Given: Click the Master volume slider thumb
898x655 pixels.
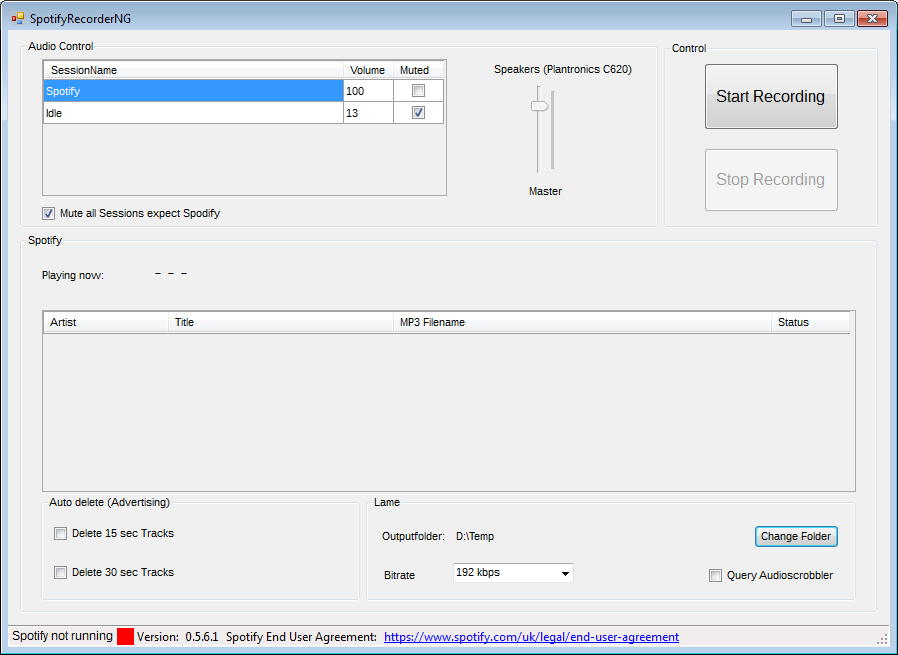Looking at the screenshot, I should (539, 106).
